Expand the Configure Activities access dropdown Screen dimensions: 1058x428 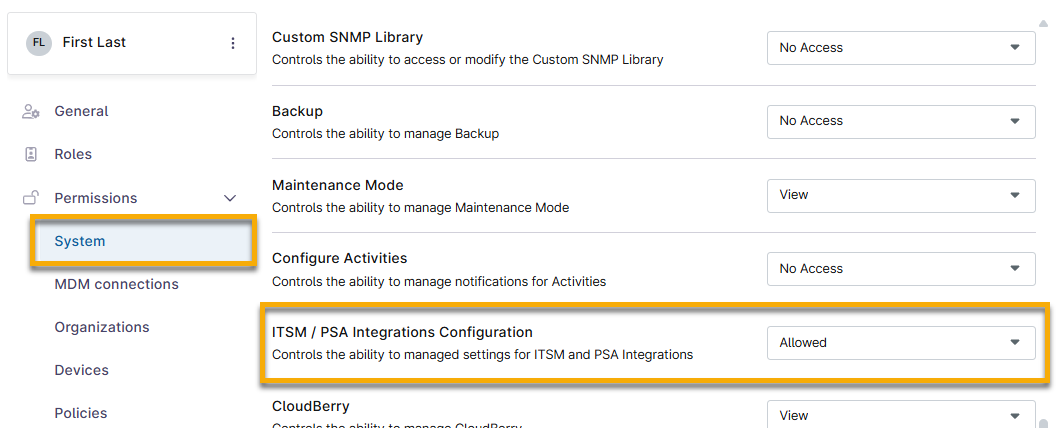point(901,269)
